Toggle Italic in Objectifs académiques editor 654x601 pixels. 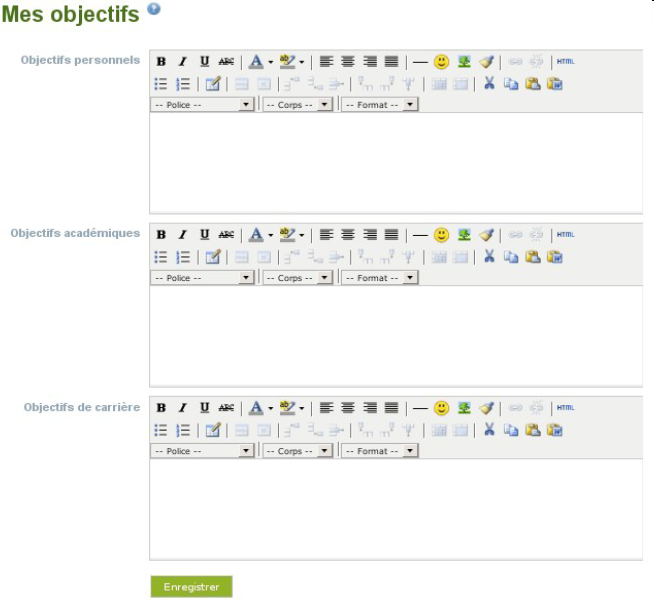click(x=182, y=235)
